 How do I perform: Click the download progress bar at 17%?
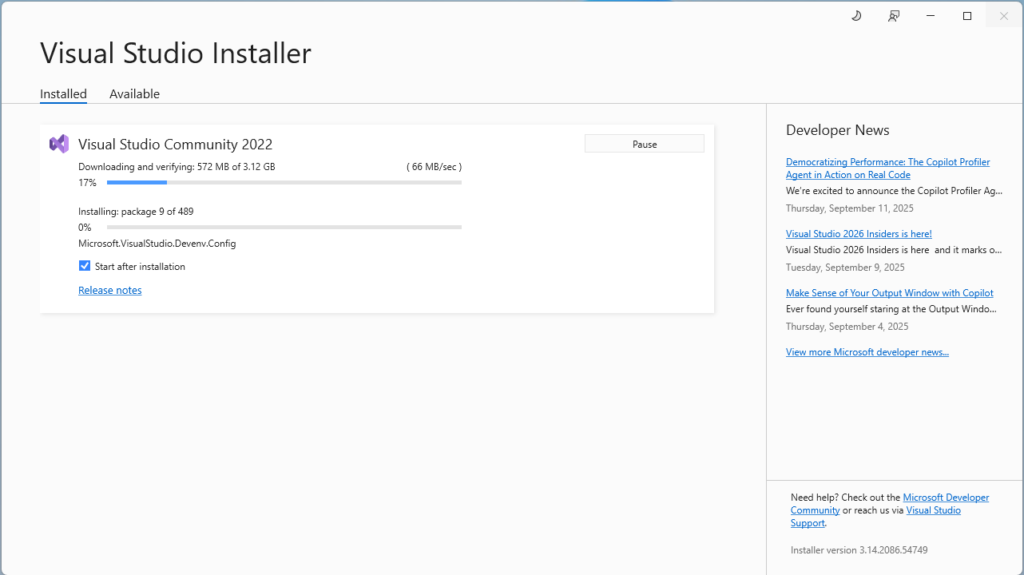[284, 183]
